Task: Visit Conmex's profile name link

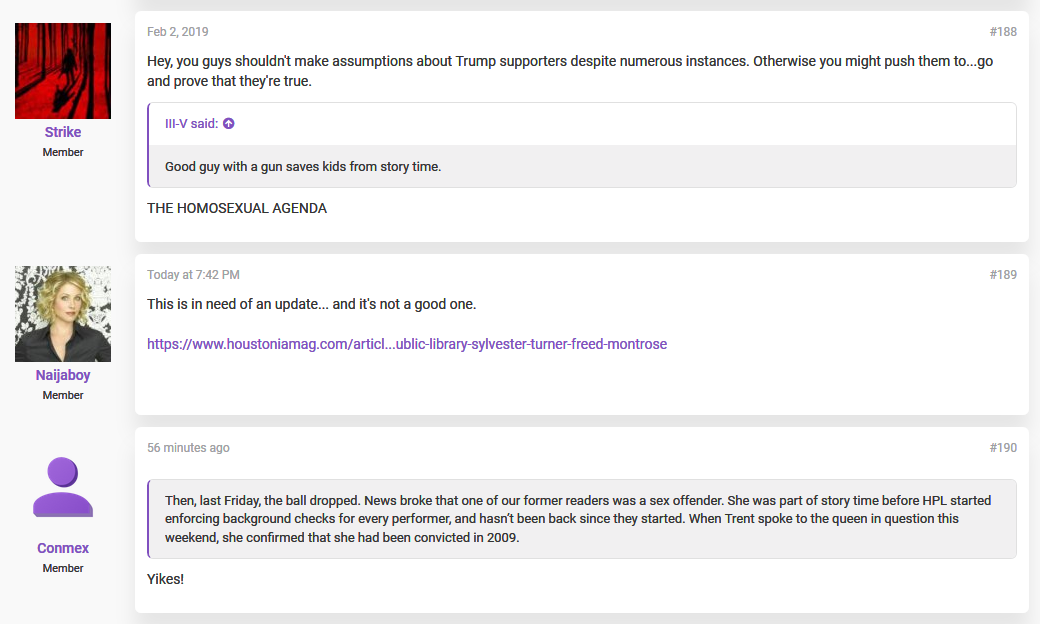Action: (63, 548)
